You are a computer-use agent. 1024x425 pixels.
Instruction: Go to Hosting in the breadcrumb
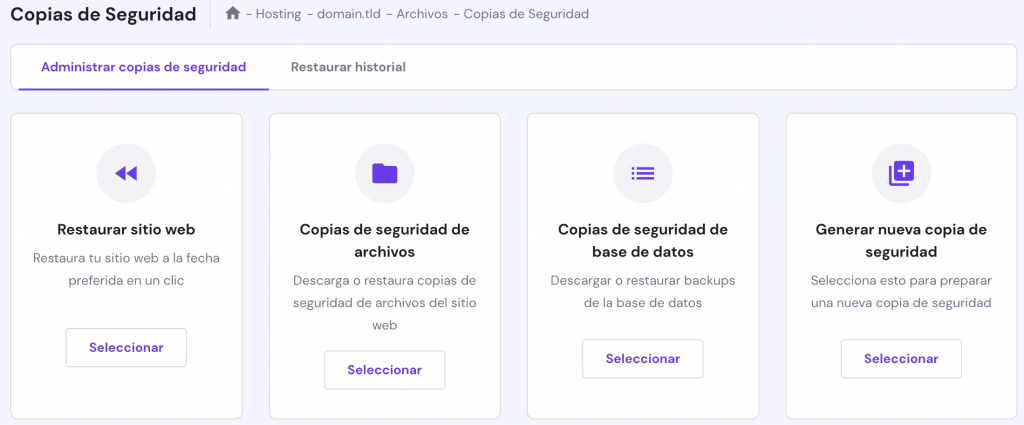pos(278,14)
